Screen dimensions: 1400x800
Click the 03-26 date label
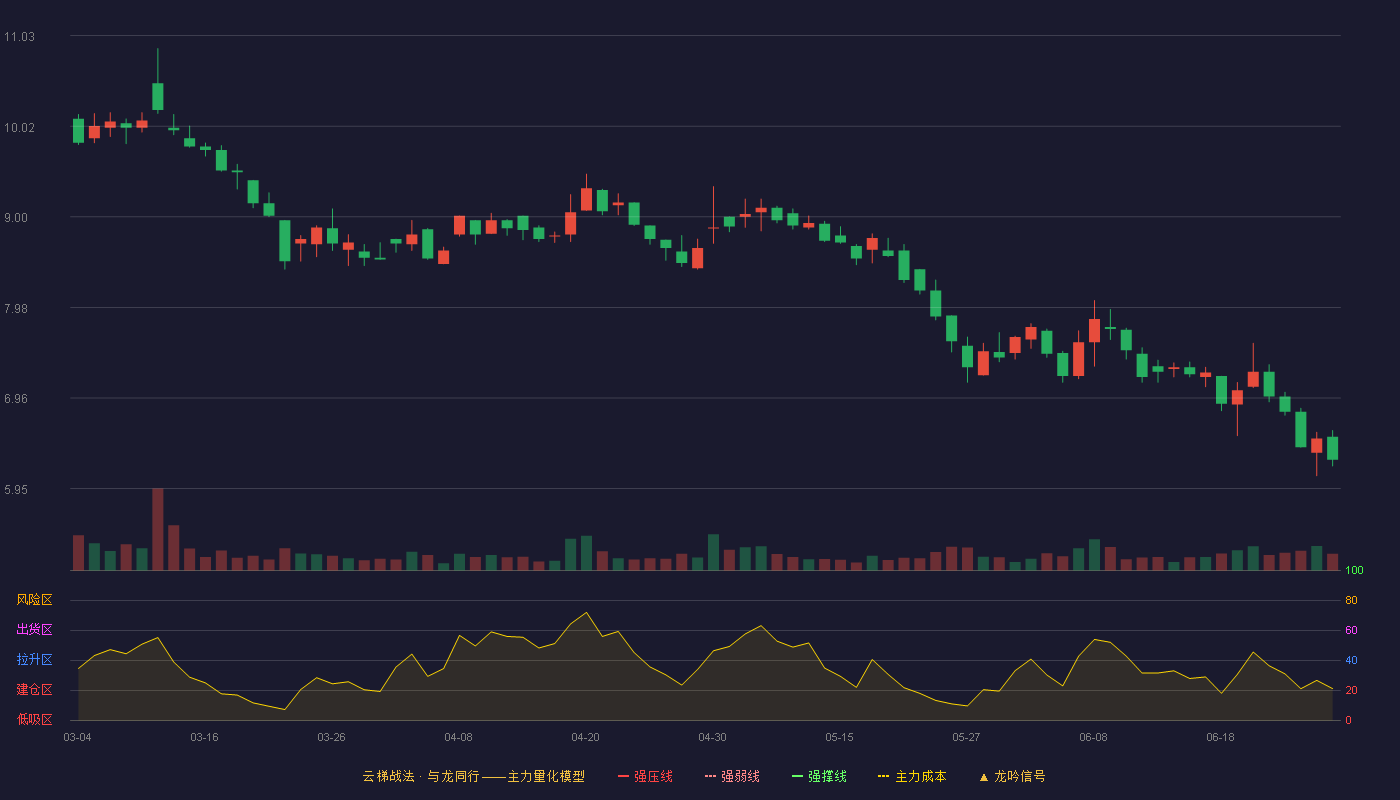[x=331, y=737]
